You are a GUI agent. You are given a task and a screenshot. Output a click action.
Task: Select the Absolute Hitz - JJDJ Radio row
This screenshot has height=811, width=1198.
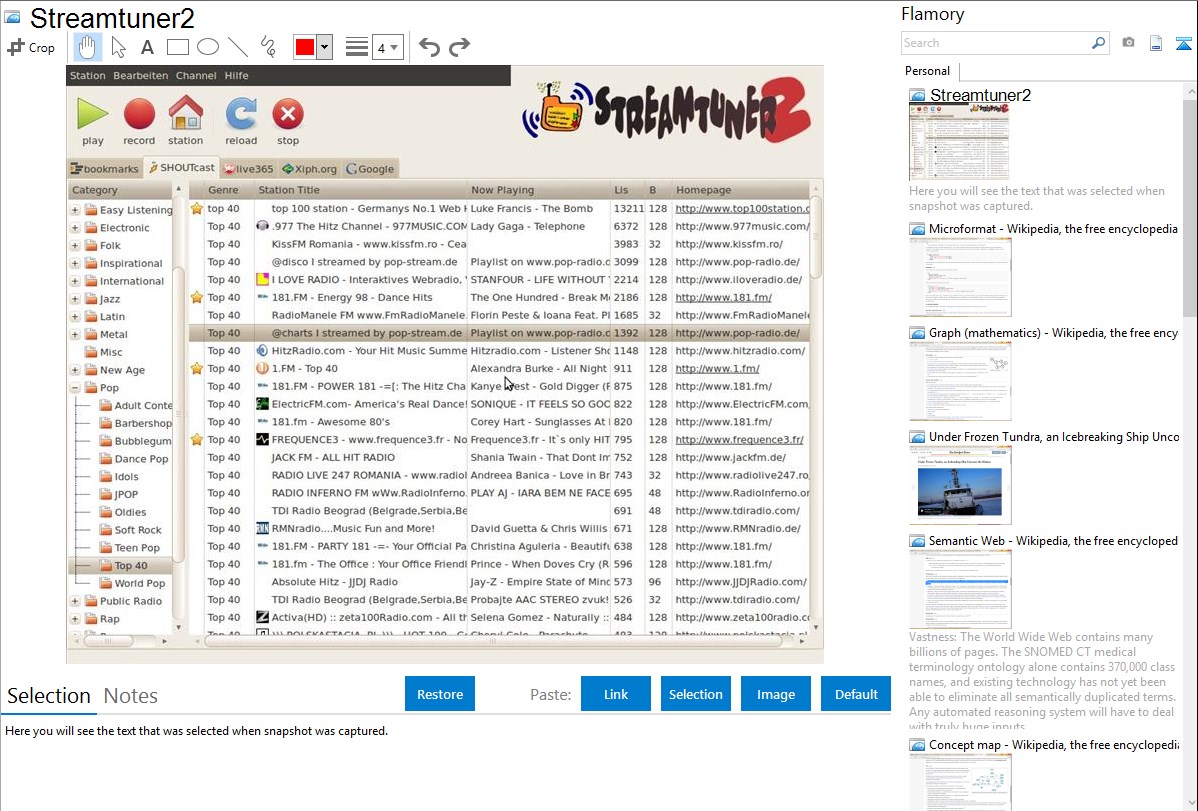[500, 582]
